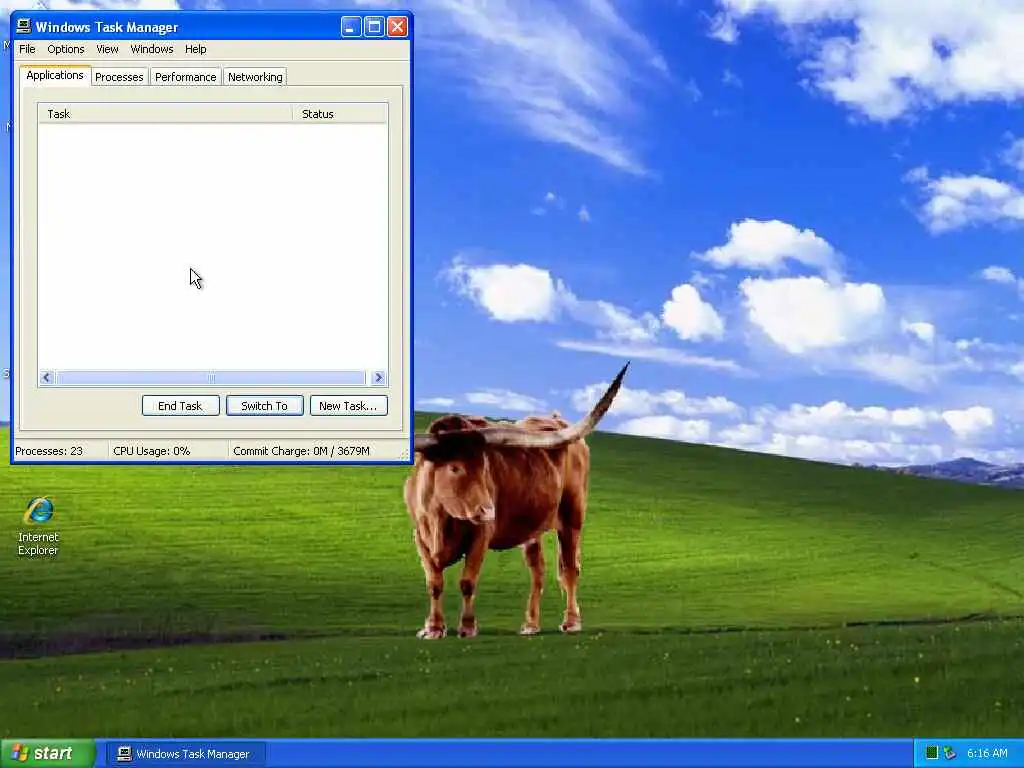This screenshot has width=1024, height=768.
Task: Close the Windows Task Manager window
Action: click(x=397, y=27)
